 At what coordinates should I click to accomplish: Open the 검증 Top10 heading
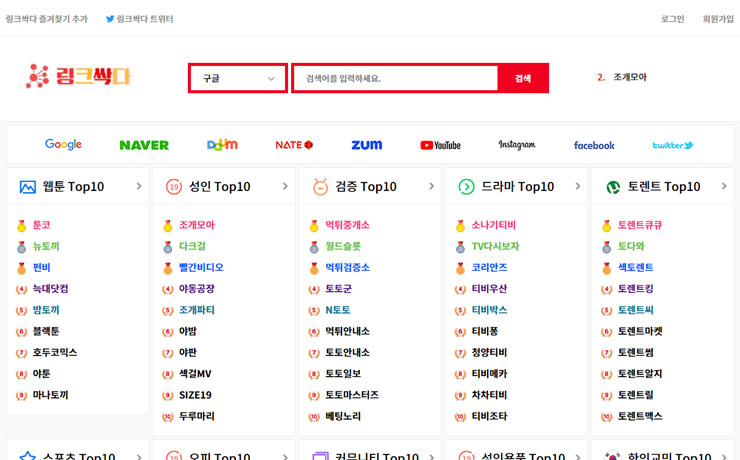coord(366,187)
